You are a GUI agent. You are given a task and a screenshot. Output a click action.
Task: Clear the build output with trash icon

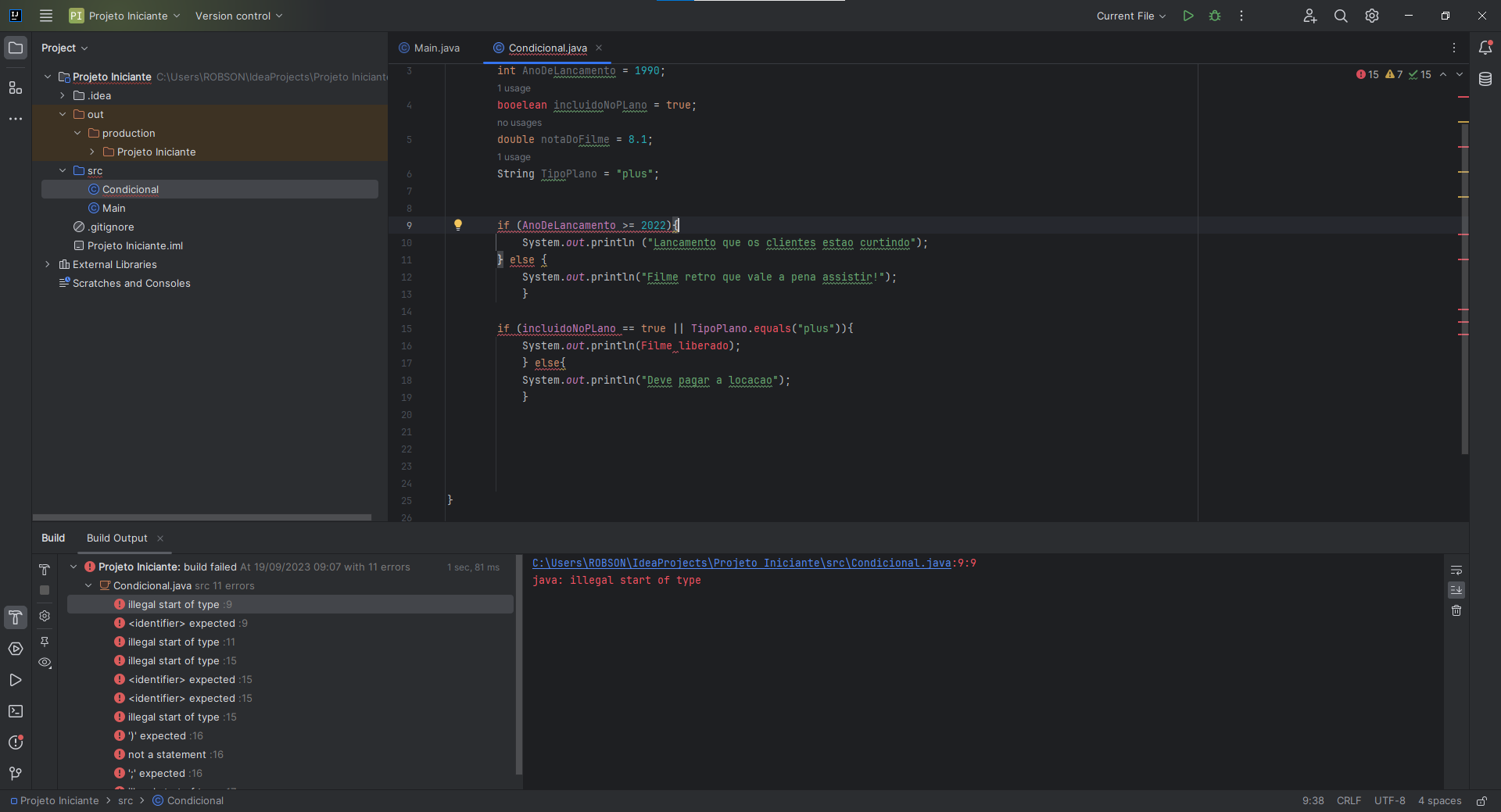point(1456,610)
